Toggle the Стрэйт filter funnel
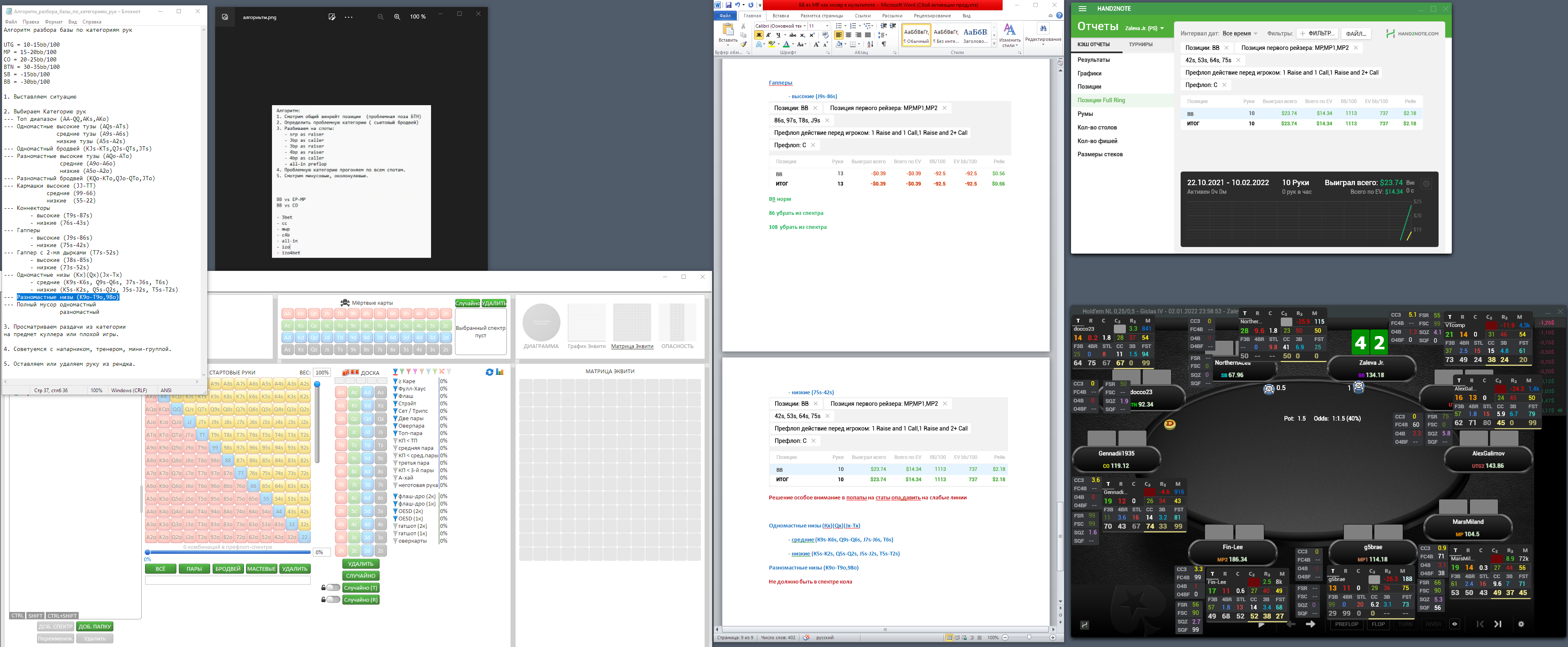Screen dimensions: 1568x647 396,403
